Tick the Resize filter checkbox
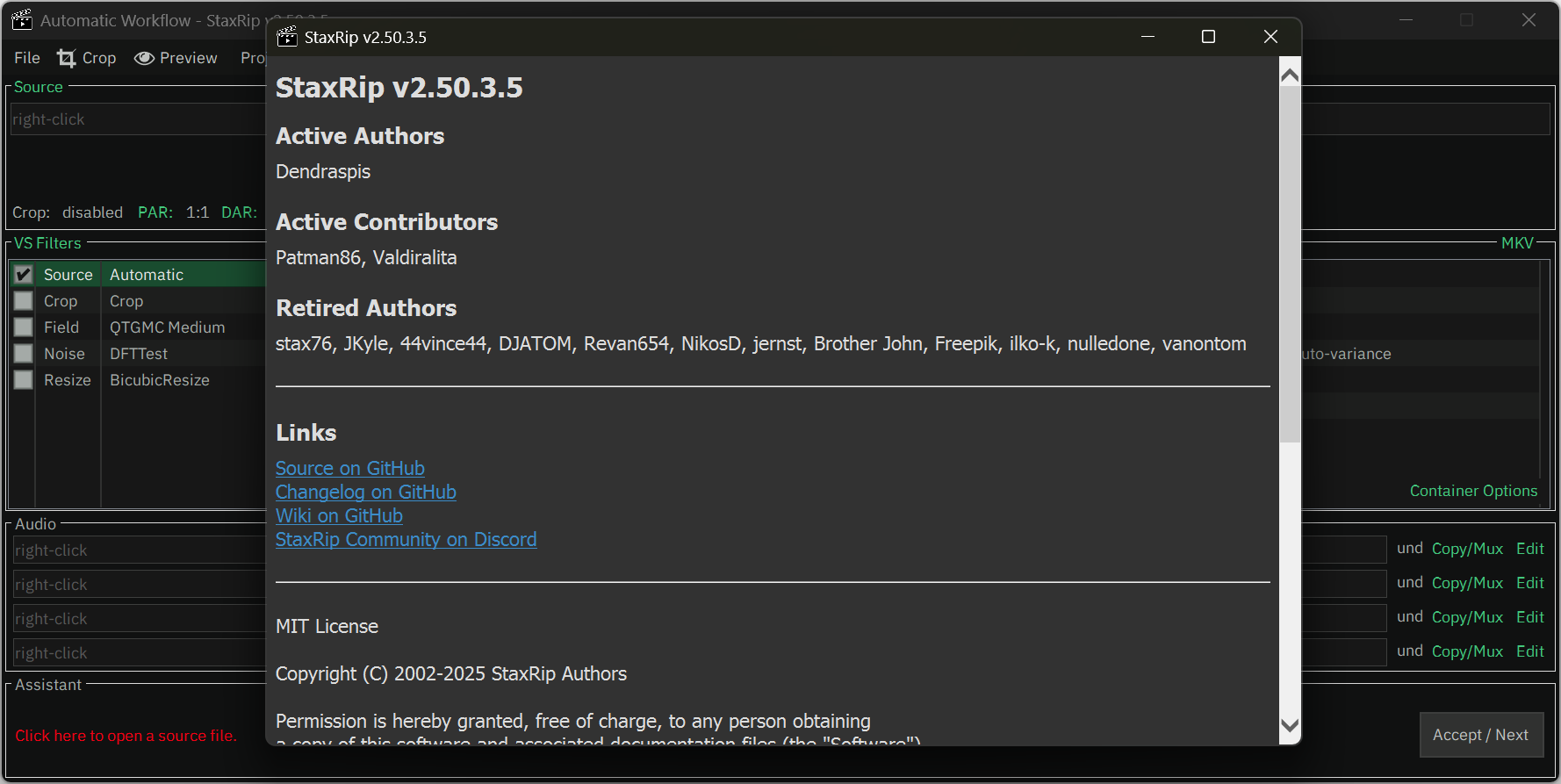This screenshot has width=1561, height=784. 24,380
